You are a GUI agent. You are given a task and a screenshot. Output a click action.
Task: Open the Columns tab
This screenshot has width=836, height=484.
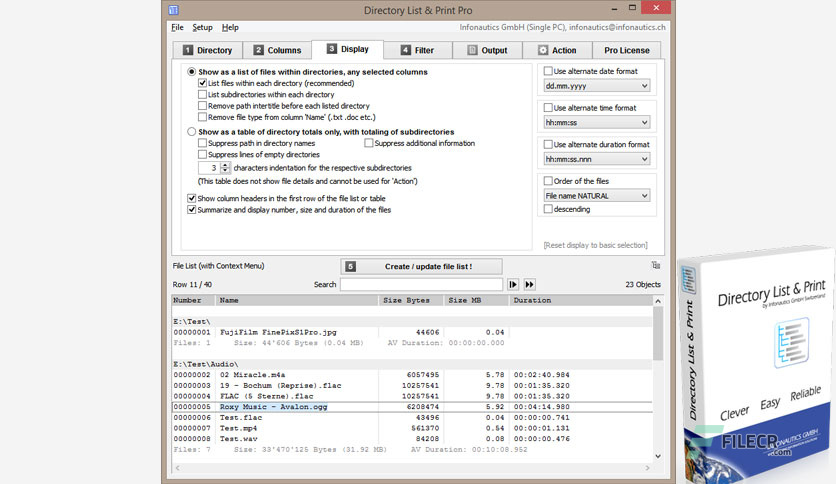point(277,50)
